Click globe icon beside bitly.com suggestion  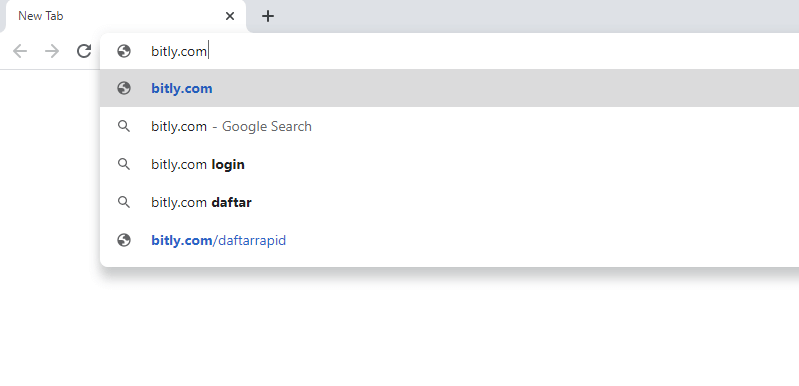(x=124, y=88)
